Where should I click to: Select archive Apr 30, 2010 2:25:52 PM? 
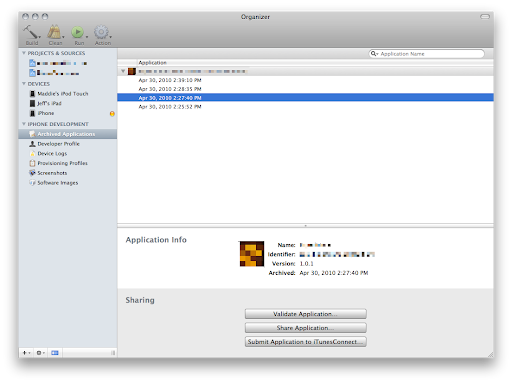point(305,107)
